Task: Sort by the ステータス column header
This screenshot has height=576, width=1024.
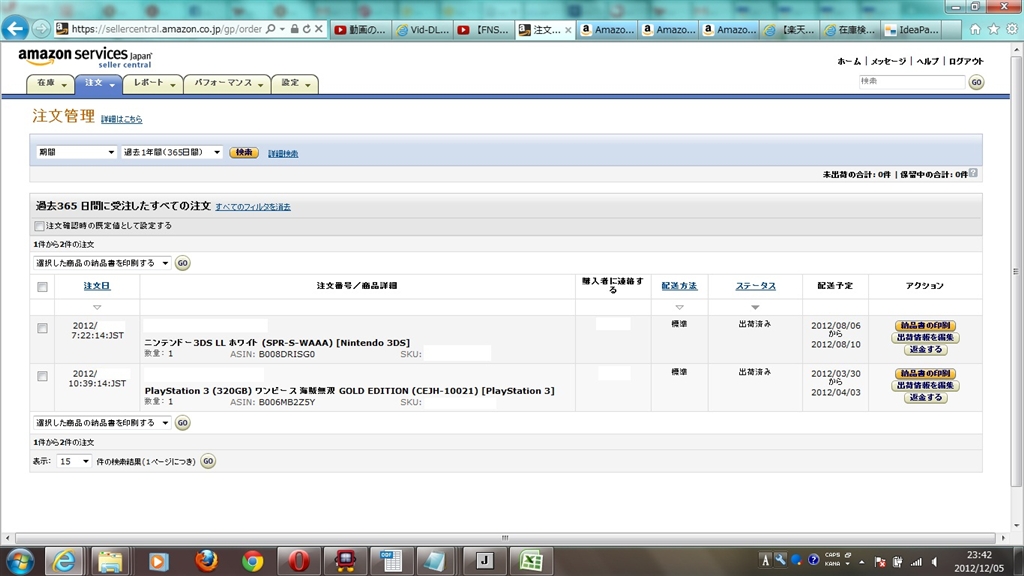Action: pos(756,286)
